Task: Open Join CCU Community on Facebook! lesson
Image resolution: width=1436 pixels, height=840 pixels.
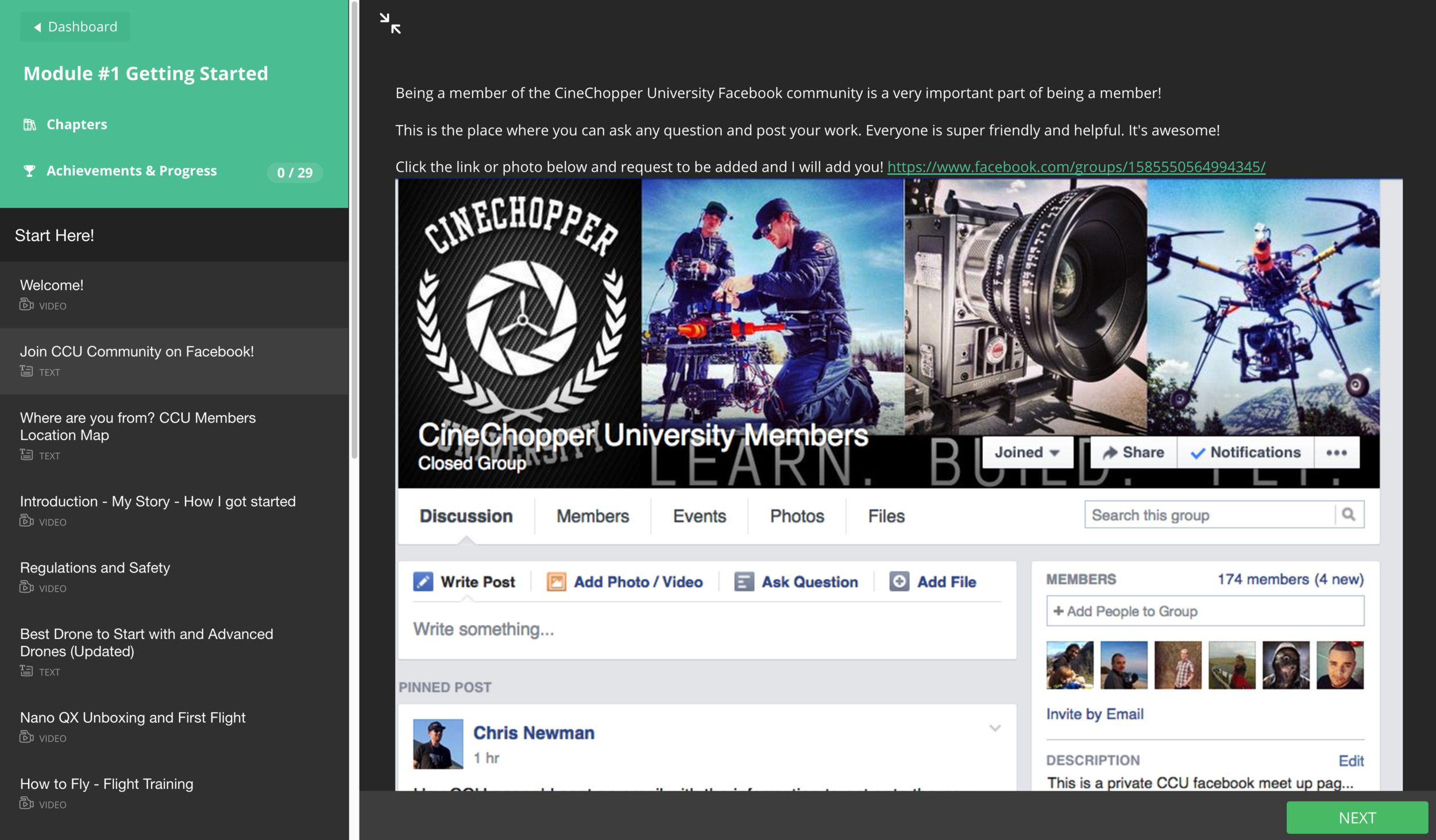Action: tap(174, 361)
